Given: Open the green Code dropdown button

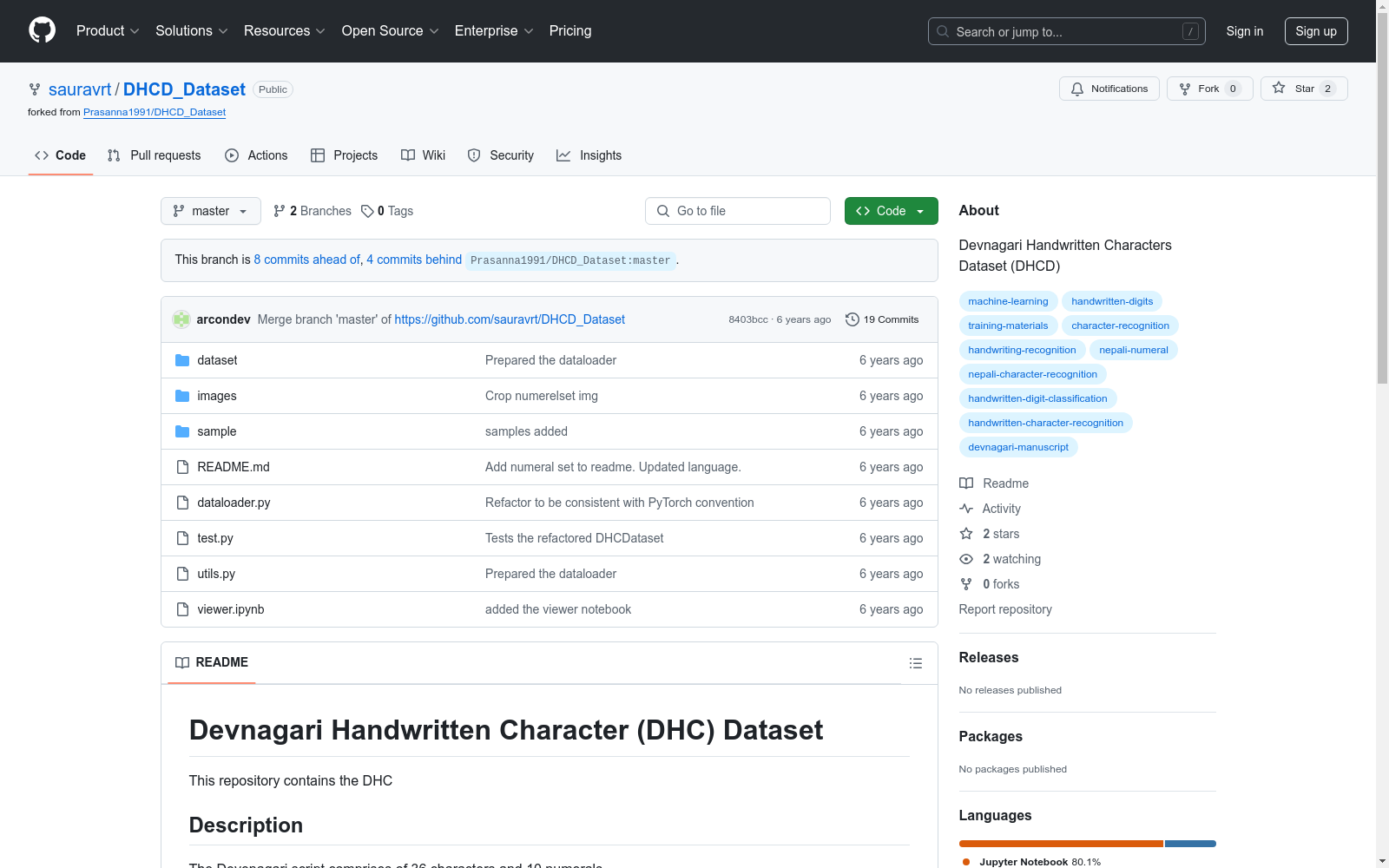Looking at the screenshot, I should click(x=892, y=211).
